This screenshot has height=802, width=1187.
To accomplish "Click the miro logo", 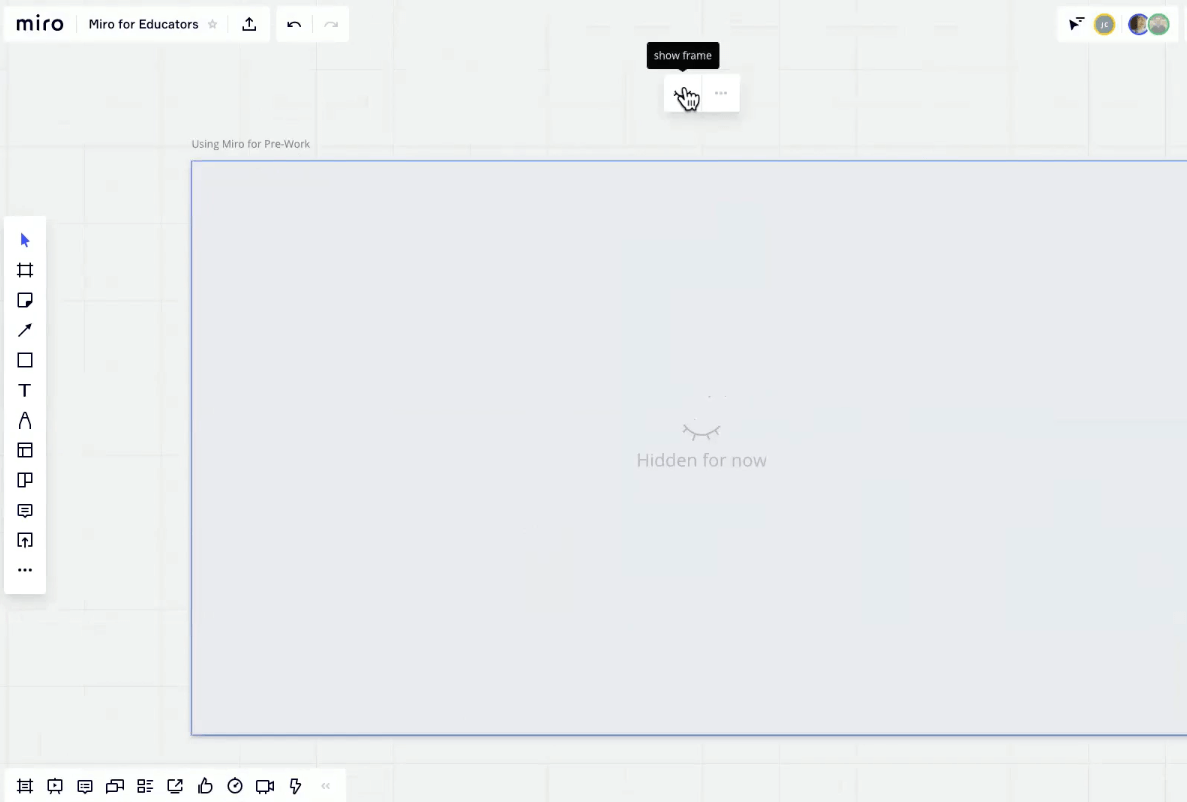I will [40, 24].
